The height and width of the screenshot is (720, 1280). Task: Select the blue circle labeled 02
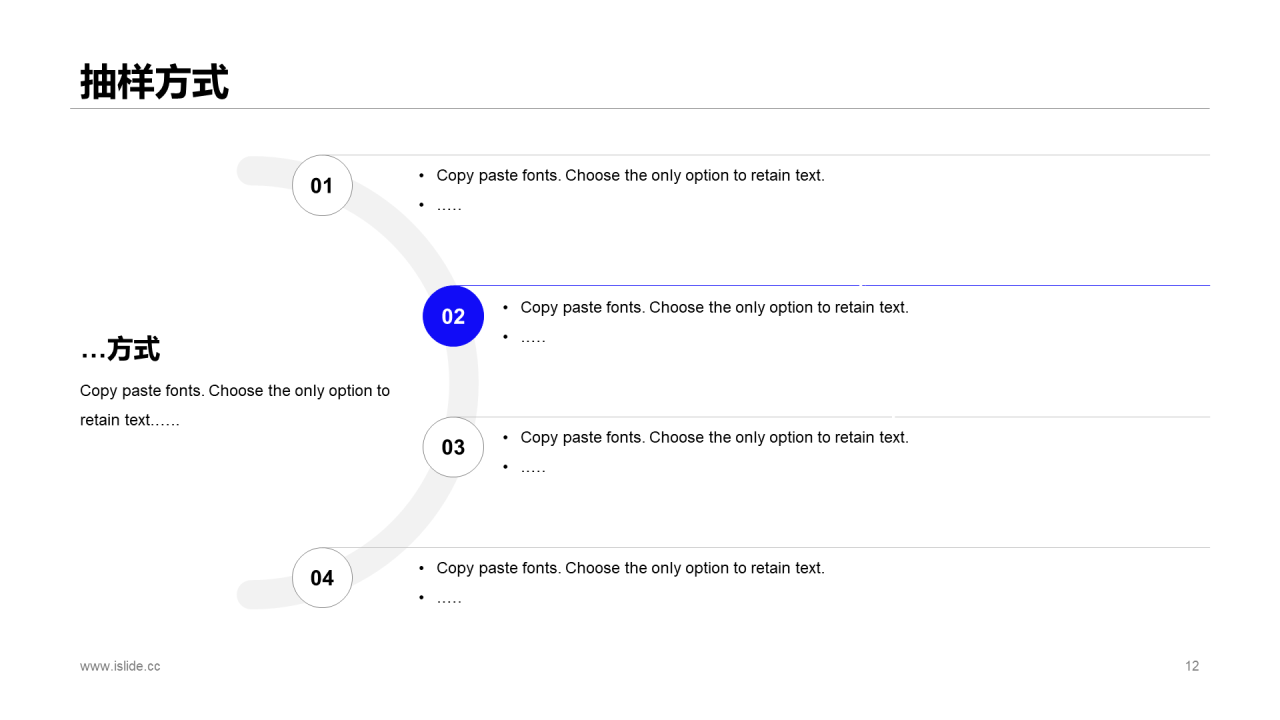click(x=453, y=316)
